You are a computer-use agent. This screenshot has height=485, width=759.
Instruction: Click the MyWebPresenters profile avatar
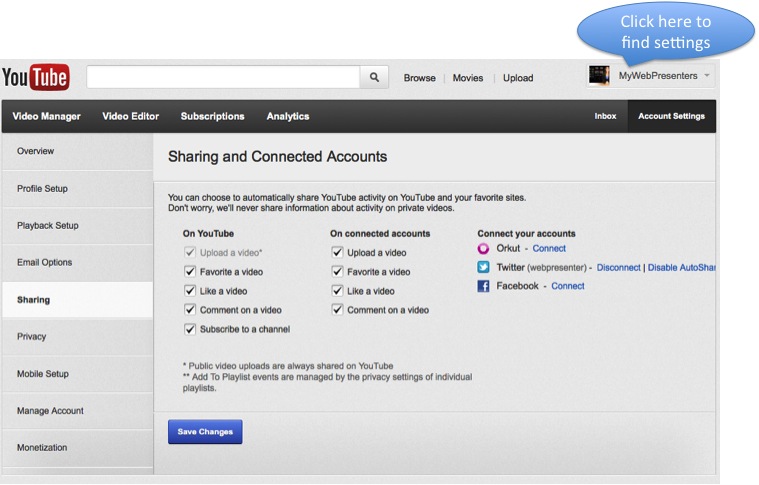coord(599,75)
